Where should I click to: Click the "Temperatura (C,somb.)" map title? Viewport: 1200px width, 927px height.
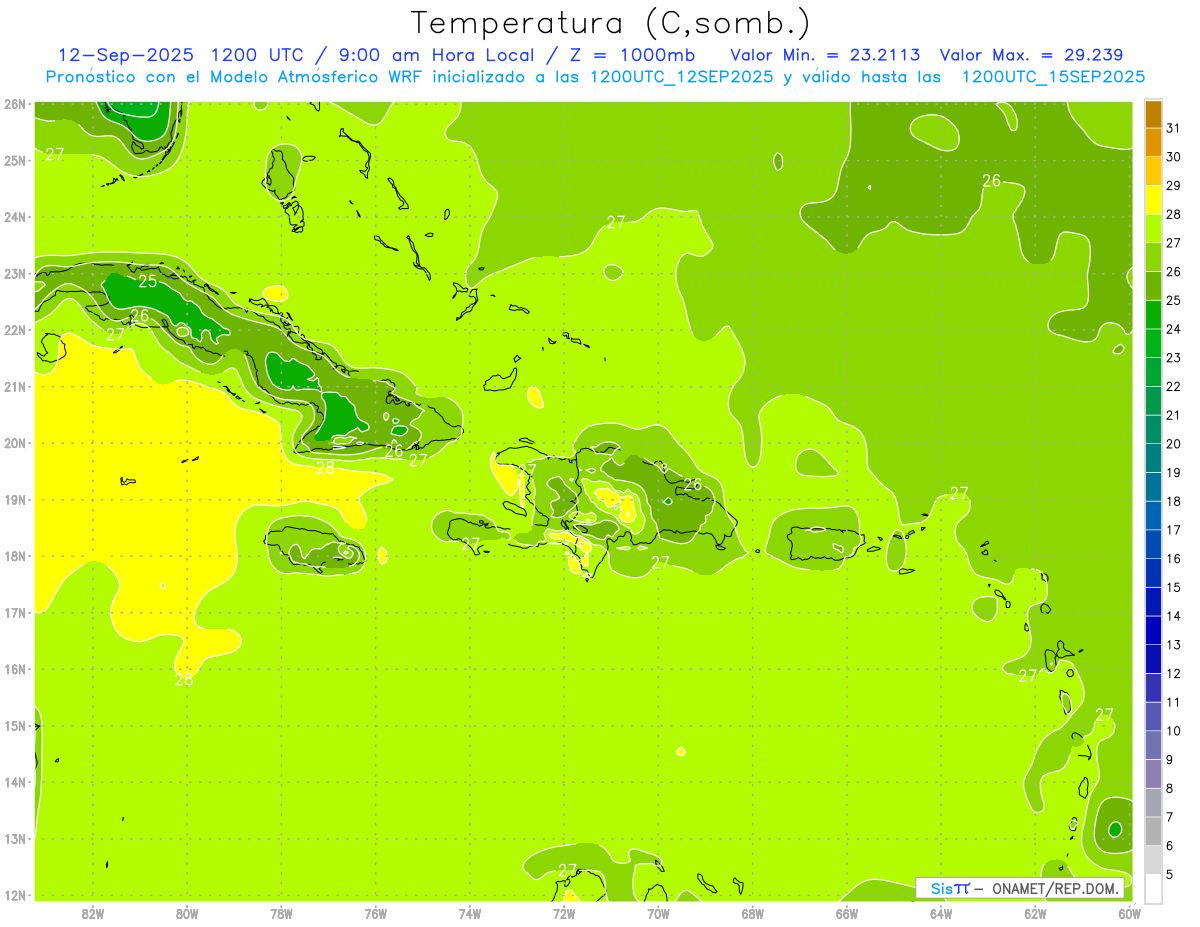611,23
